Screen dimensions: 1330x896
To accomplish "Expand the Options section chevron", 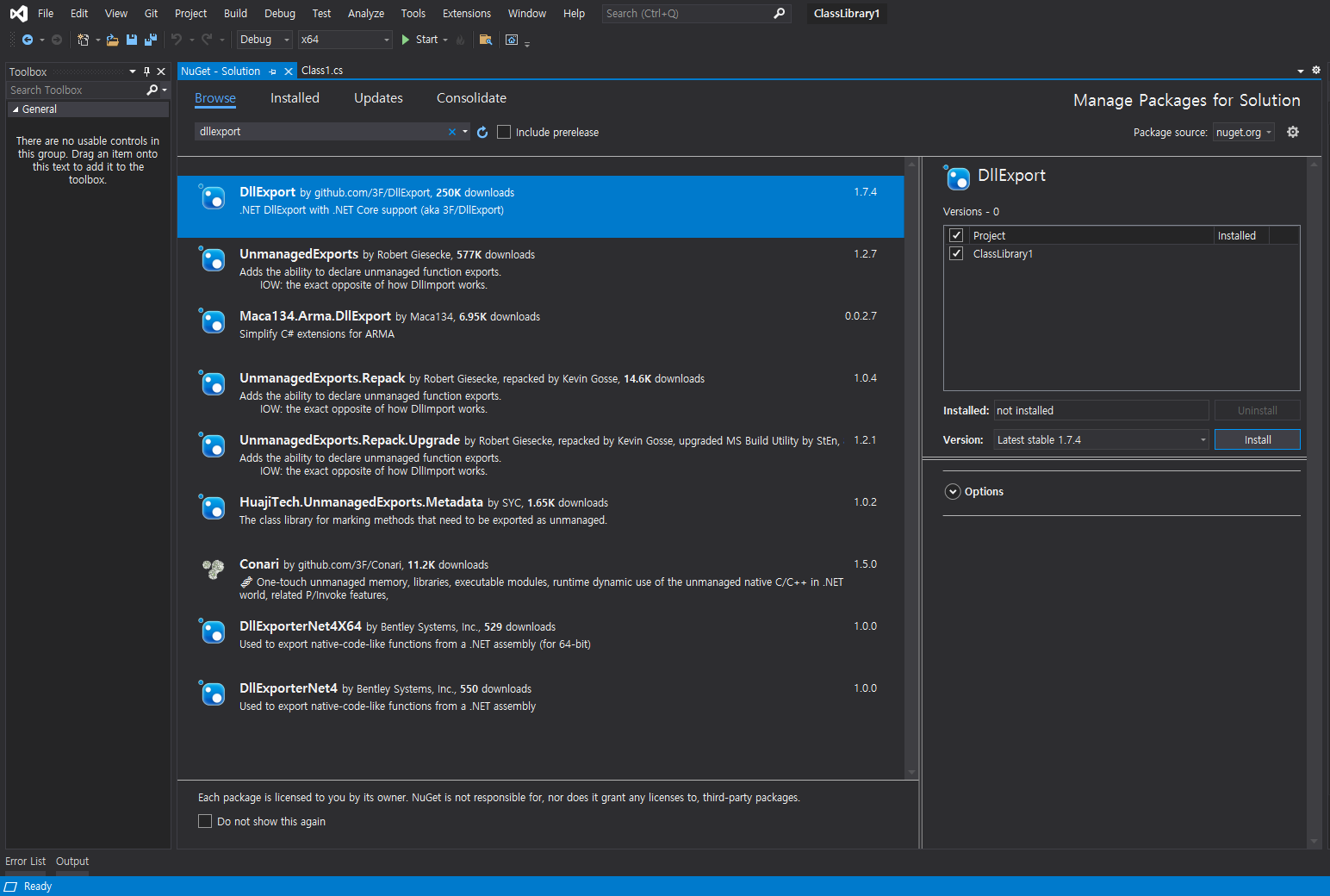I will [x=953, y=492].
